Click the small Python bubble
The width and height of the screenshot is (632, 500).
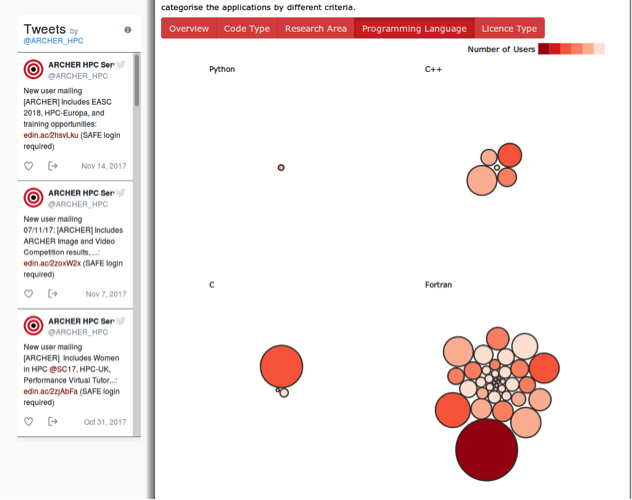(x=281, y=167)
